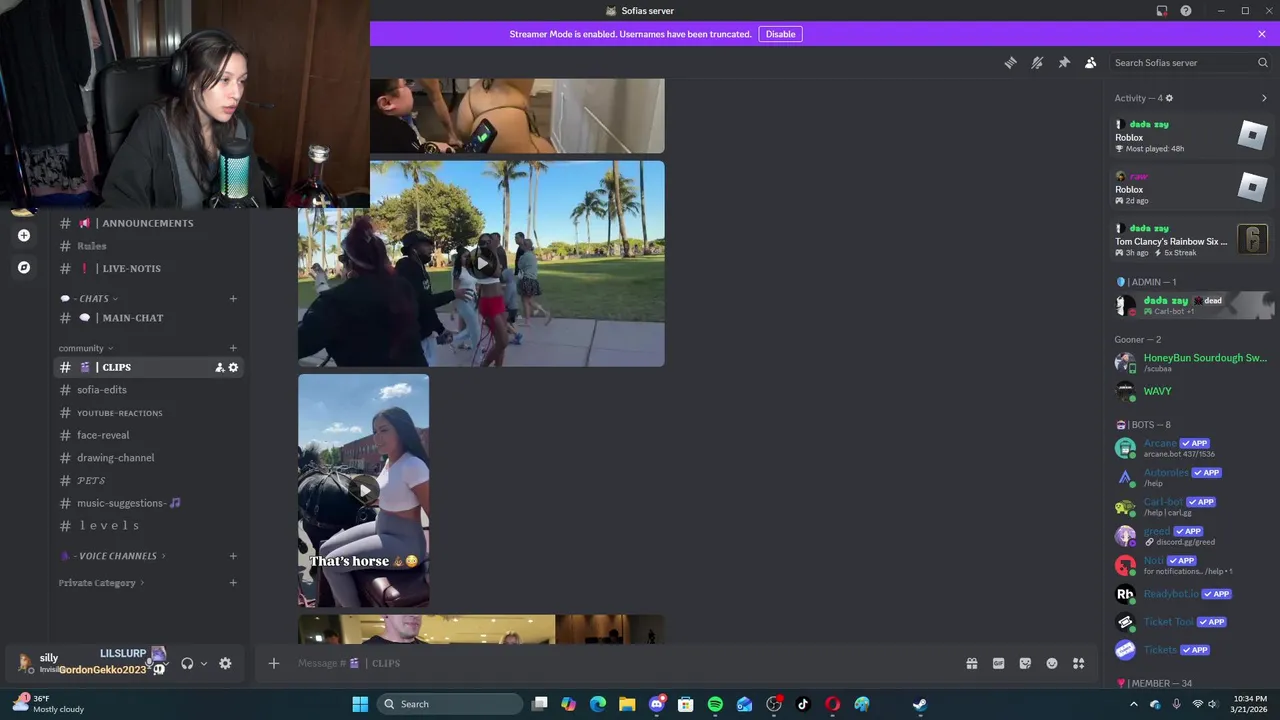Screen dimensions: 1280x720
Task: Open the PETS channel
Action: [148, 481]
